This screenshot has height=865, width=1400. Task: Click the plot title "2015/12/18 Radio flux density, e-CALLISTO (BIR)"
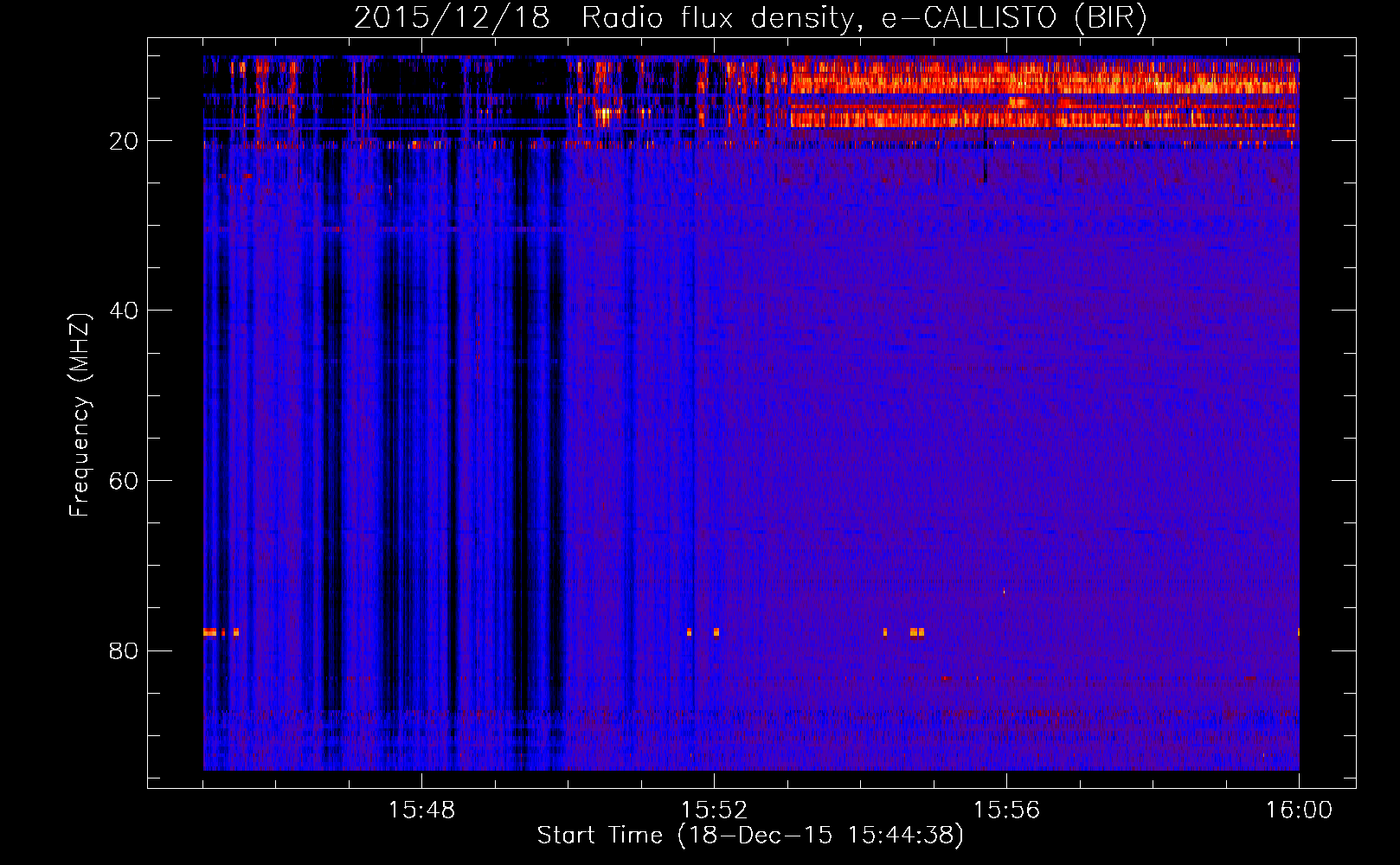pyautogui.click(x=750, y=17)
